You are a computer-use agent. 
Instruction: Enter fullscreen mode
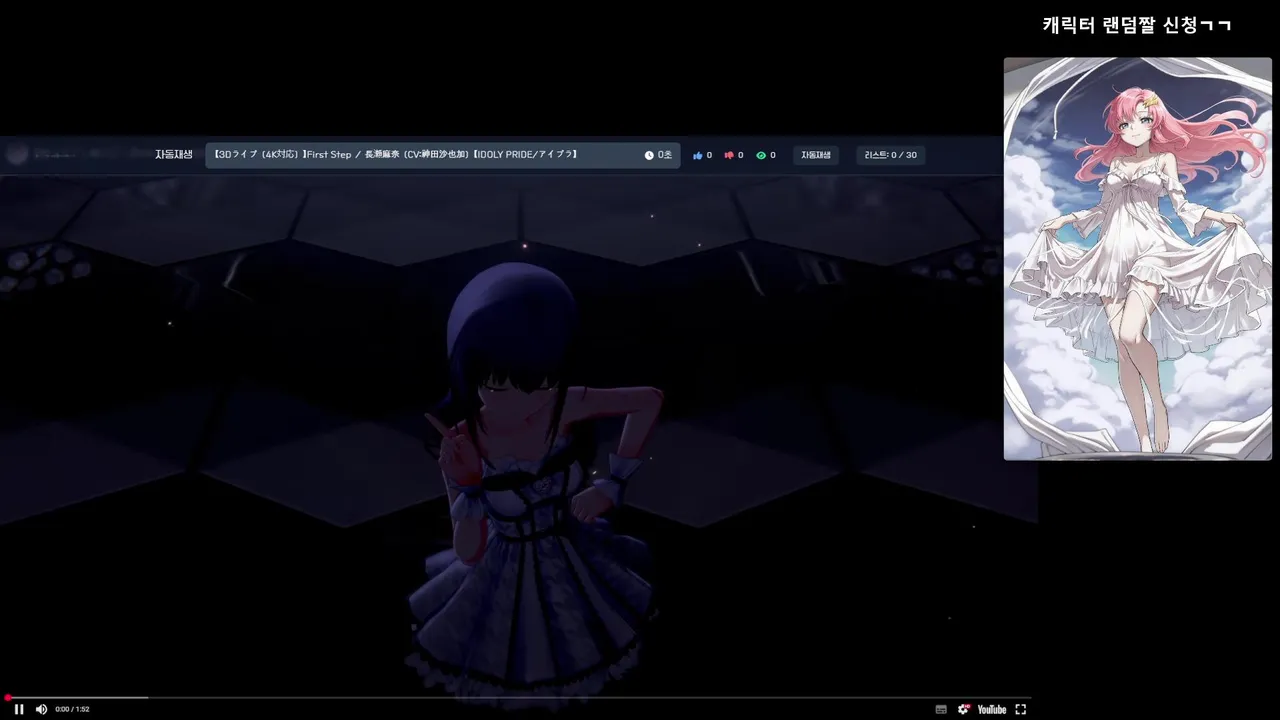coord(1021,709)
